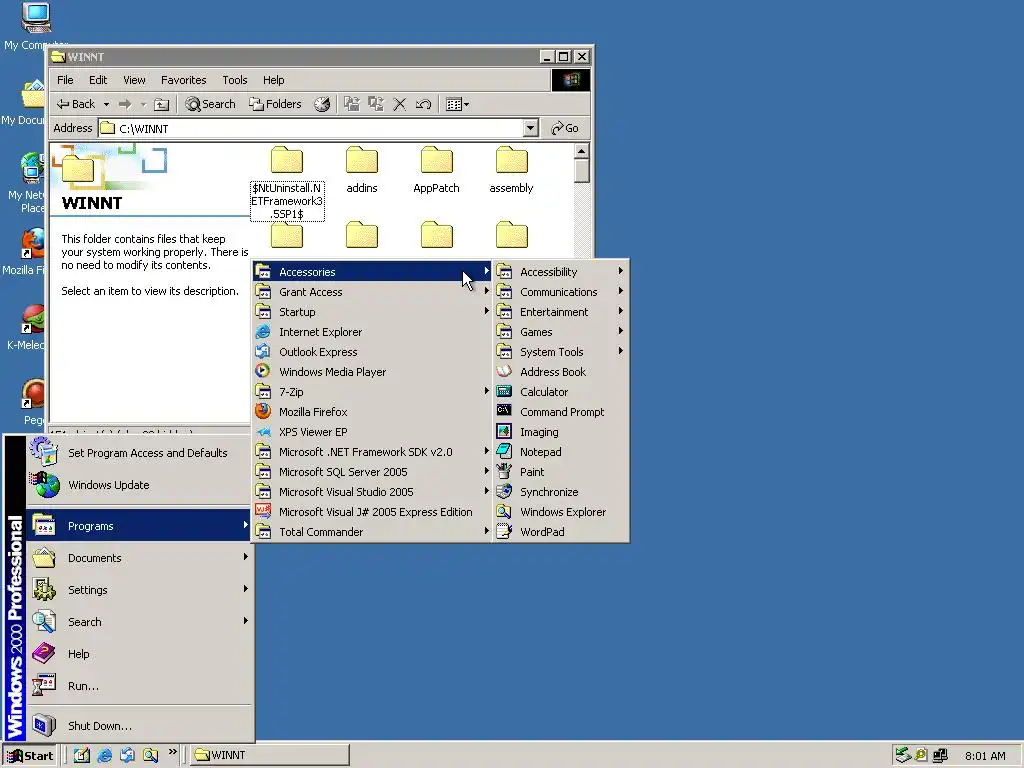The width and height of the screenshot is (1024, 768).
Task: Launch Command Prompt from Accessories
Action: (x=561, y=412)
